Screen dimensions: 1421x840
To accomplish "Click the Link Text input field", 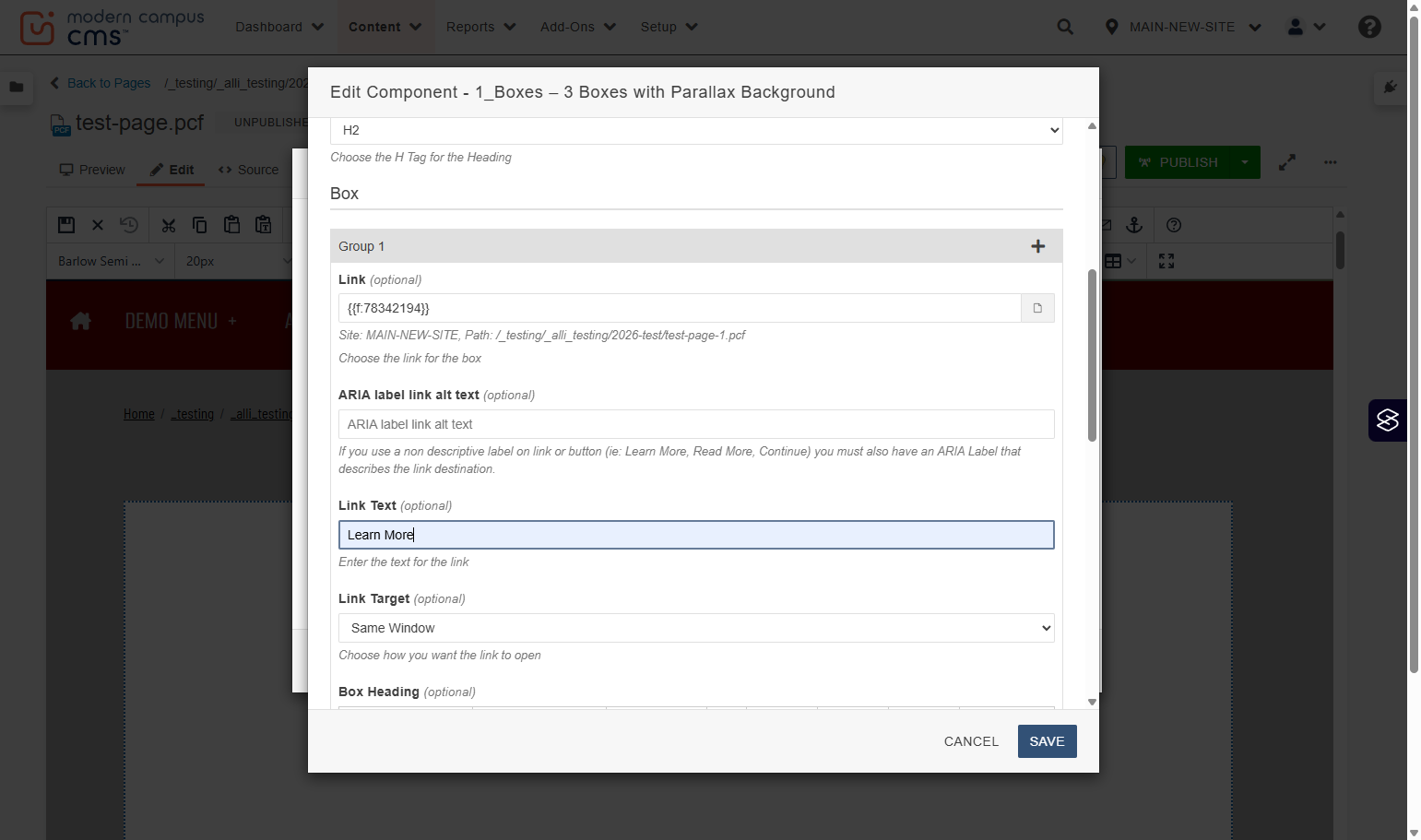I will 696,535.
